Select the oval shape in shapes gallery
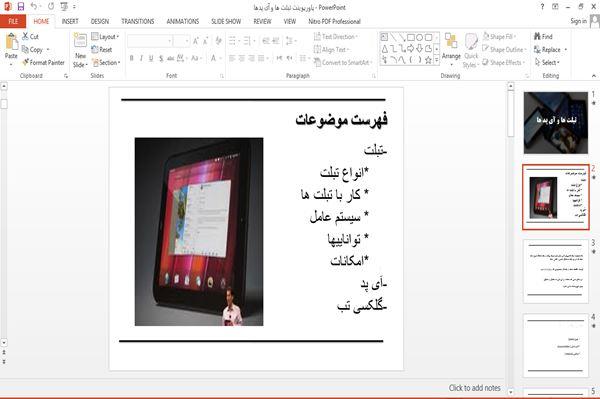Screen dimensions: 600x399 pyautogui.click(x=420, y=37)
